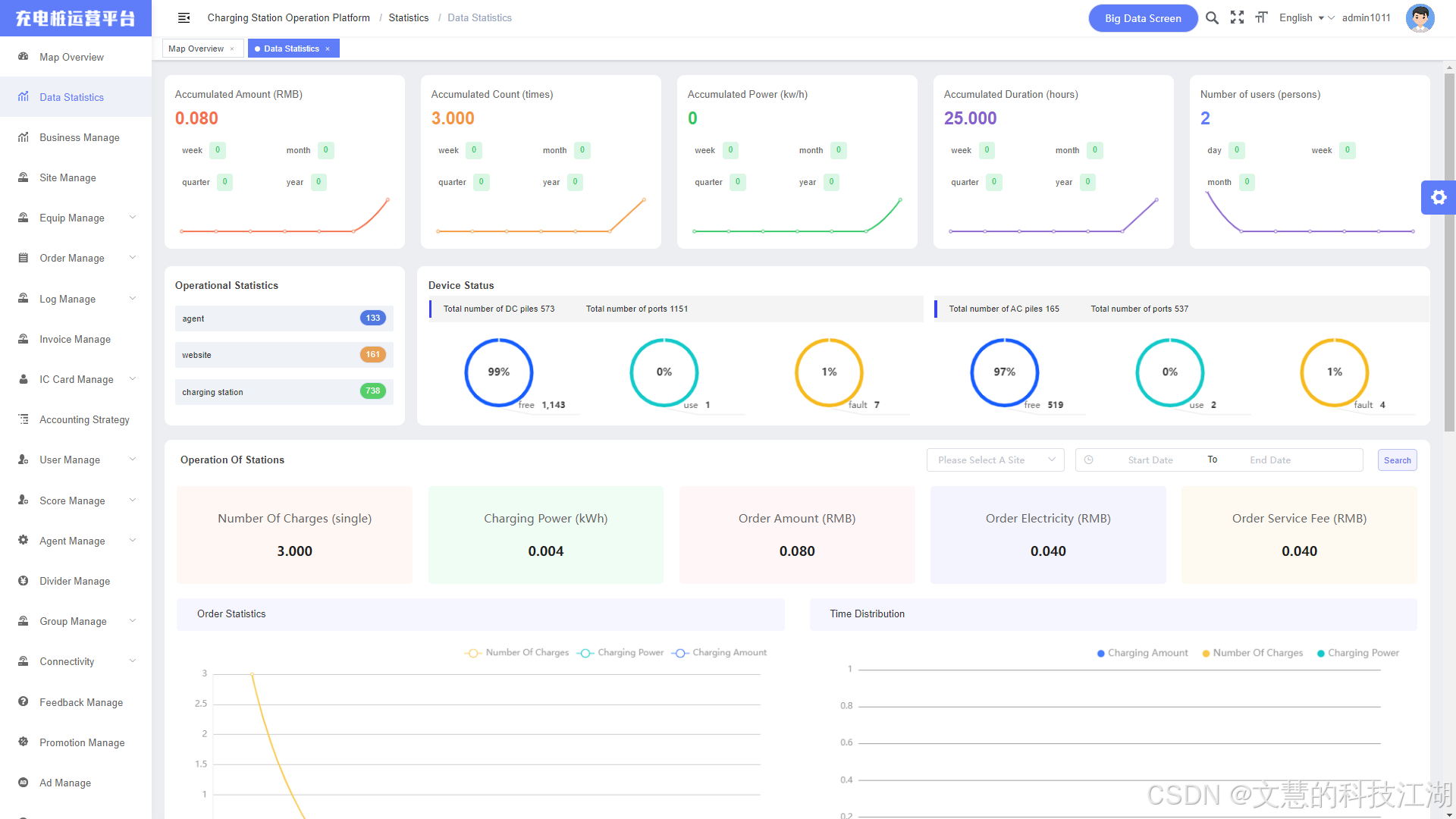Close the Data Statistics tab
The width and height of the screenshot is (1456, 819).
pos(328,49)
